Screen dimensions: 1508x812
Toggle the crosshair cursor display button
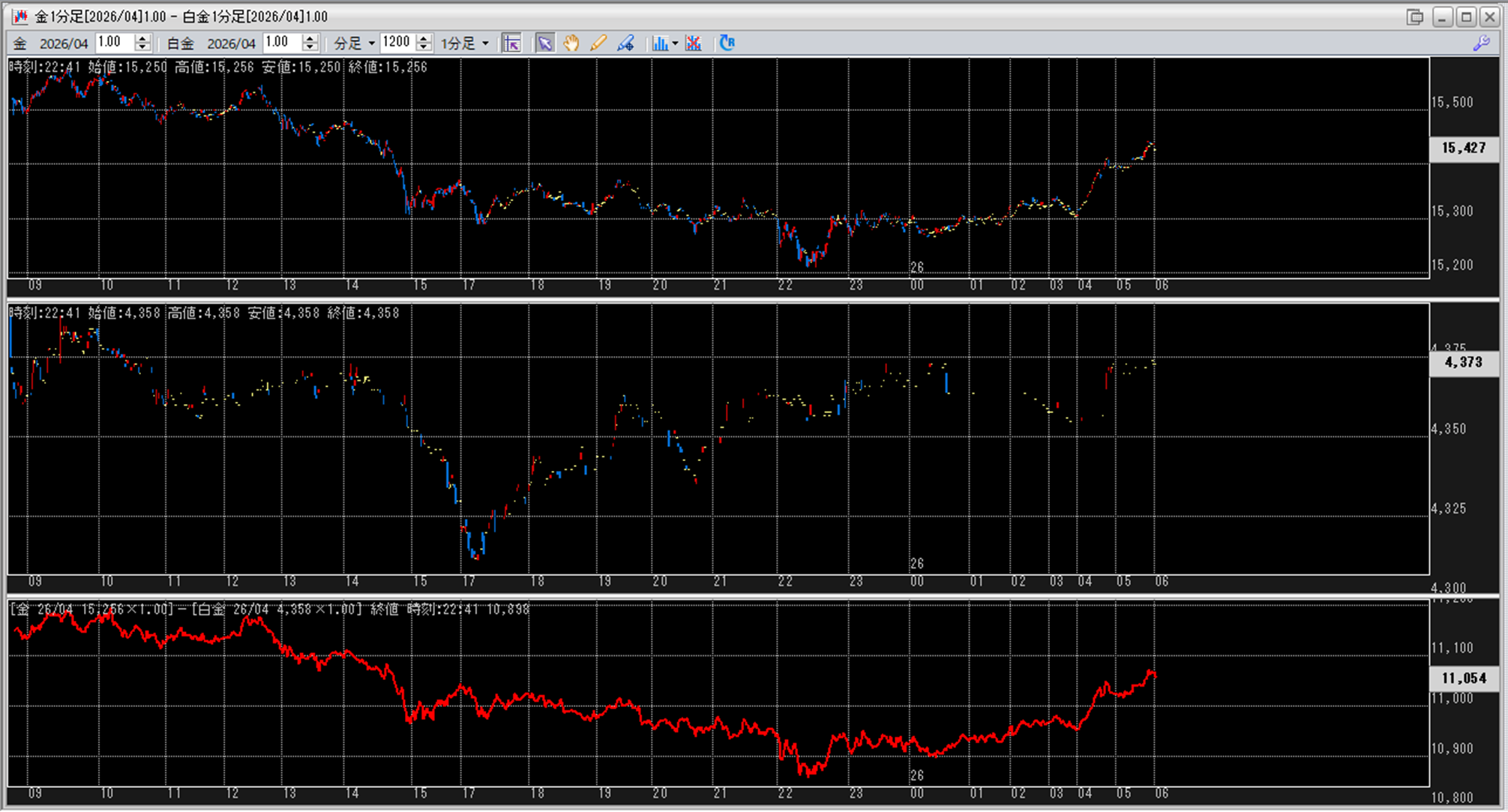tap(512, 43)
